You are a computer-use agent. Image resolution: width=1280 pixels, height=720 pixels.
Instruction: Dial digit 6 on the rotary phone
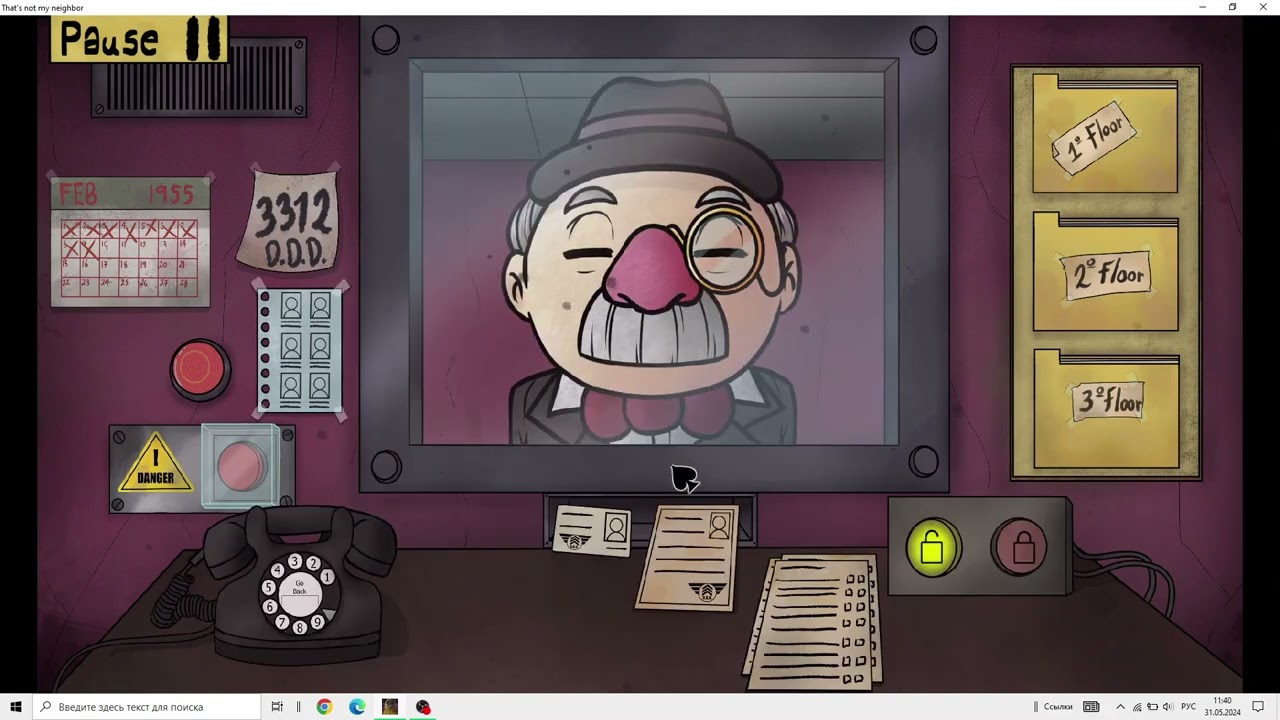point(269,607)
